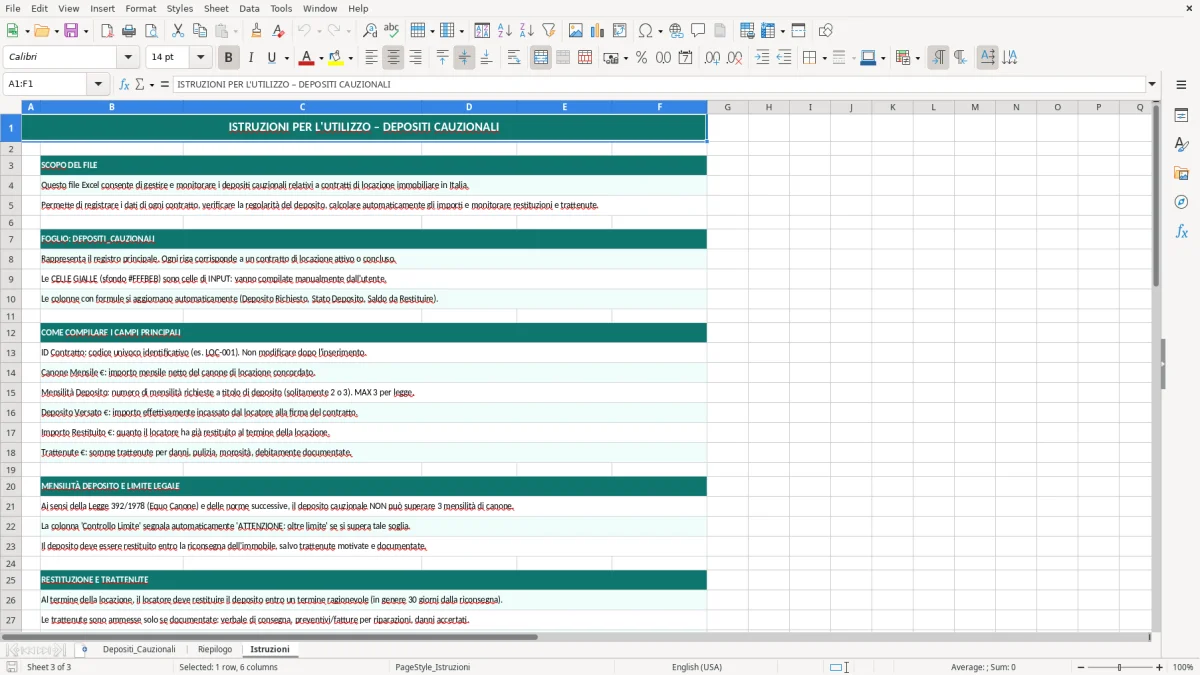Viewport: 1200px width, 675px height.
Task: Toggle merge and center cells
Action: tap(541, 58)
